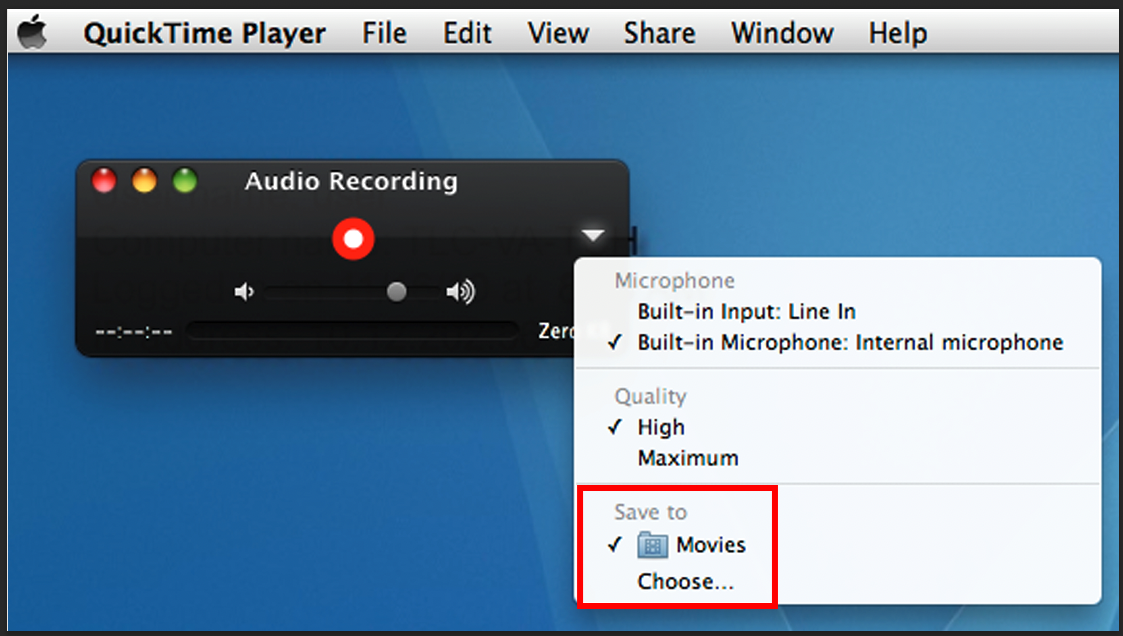Click the red close window button
Viewport: 1123px width, 636px height.
(x=104, y=181)
